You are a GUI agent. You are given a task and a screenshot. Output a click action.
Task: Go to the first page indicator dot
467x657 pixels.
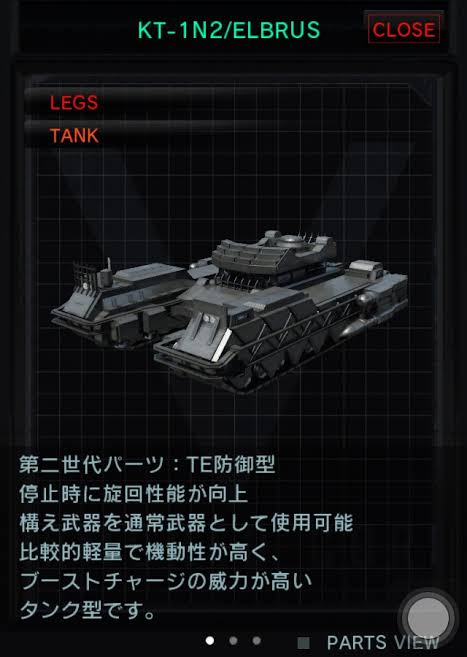coord(210,641)
